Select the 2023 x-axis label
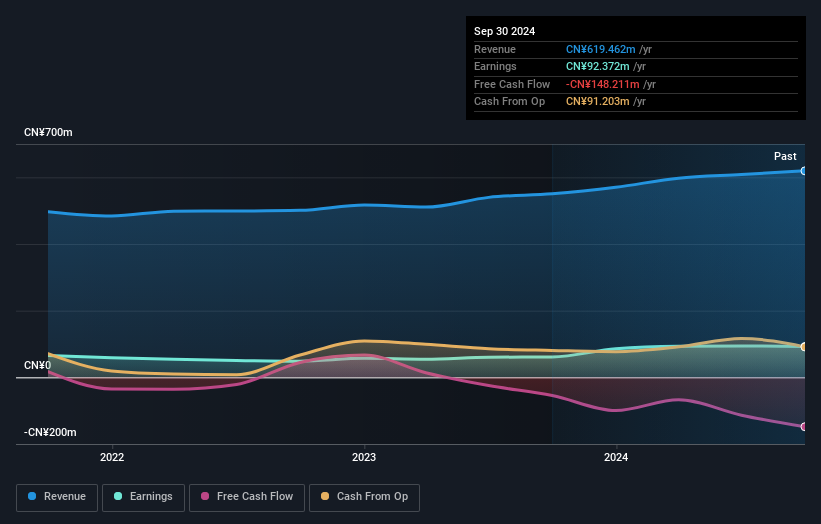 (364, 457)
